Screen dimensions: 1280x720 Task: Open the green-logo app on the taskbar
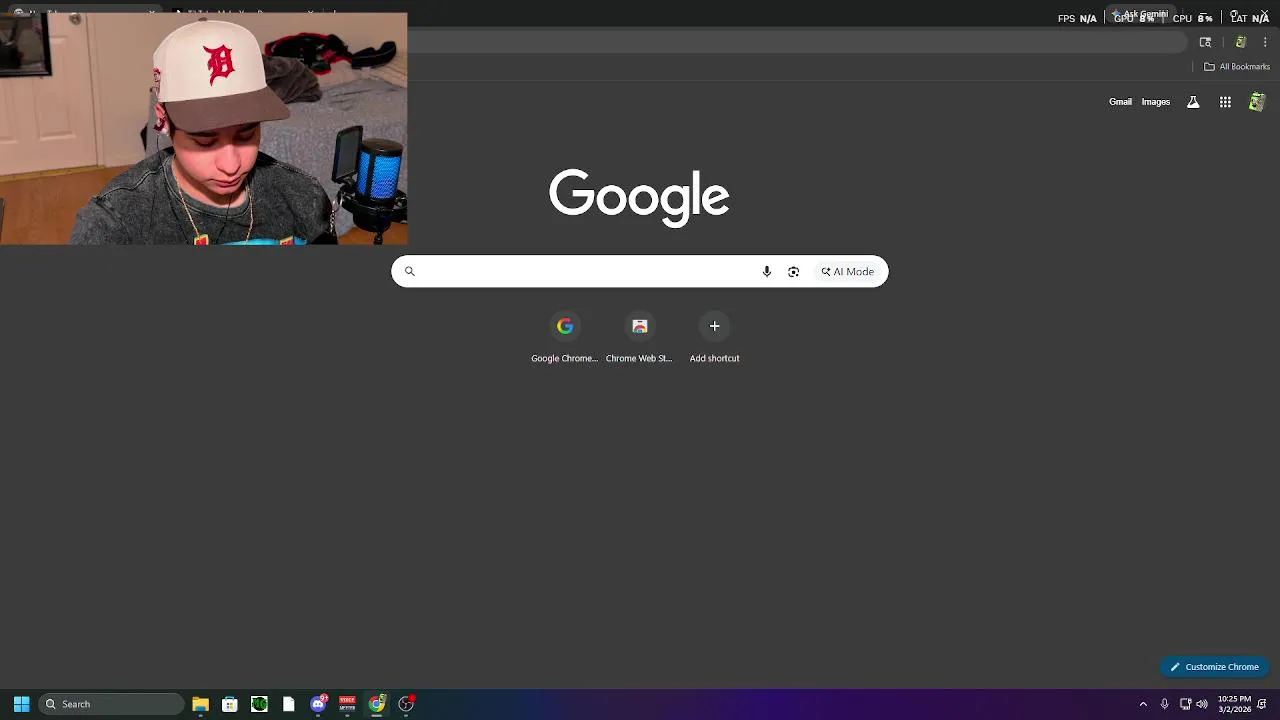click(x=259, y=704)
